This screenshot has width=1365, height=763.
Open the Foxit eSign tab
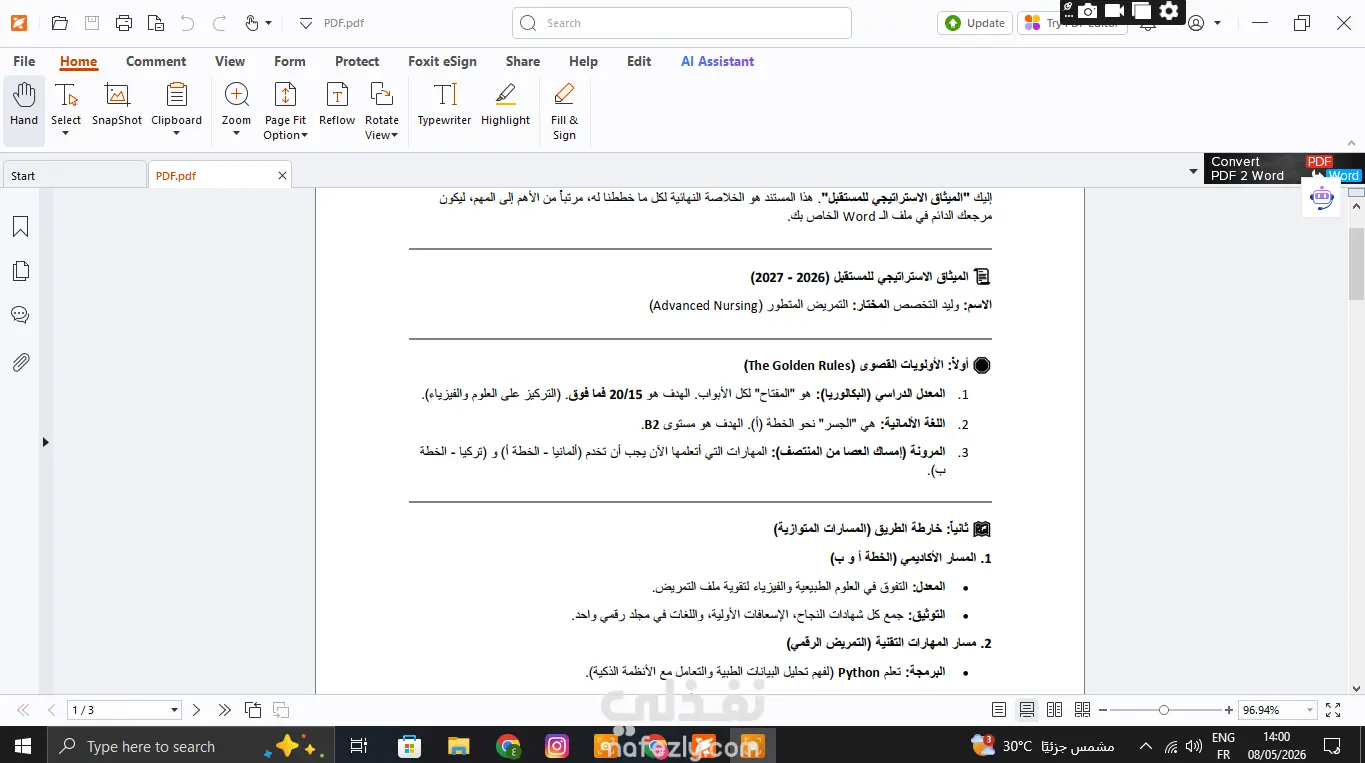click(444, 61)
